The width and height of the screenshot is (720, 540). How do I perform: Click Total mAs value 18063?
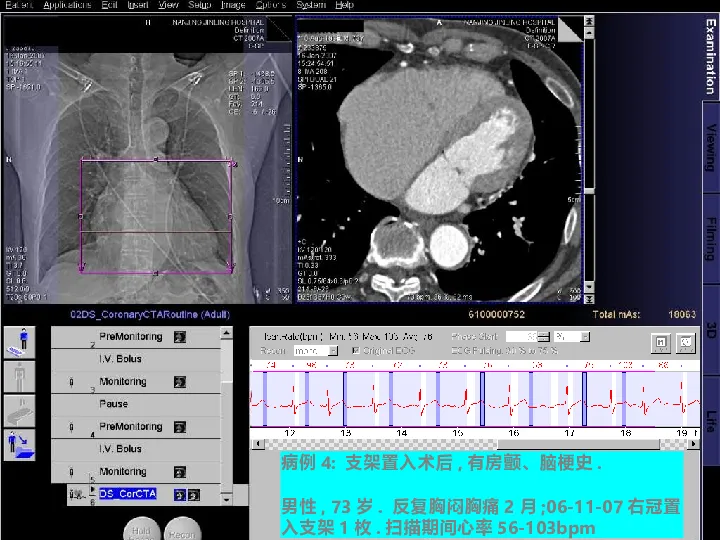pyautogui.click(x=682, y=315)
